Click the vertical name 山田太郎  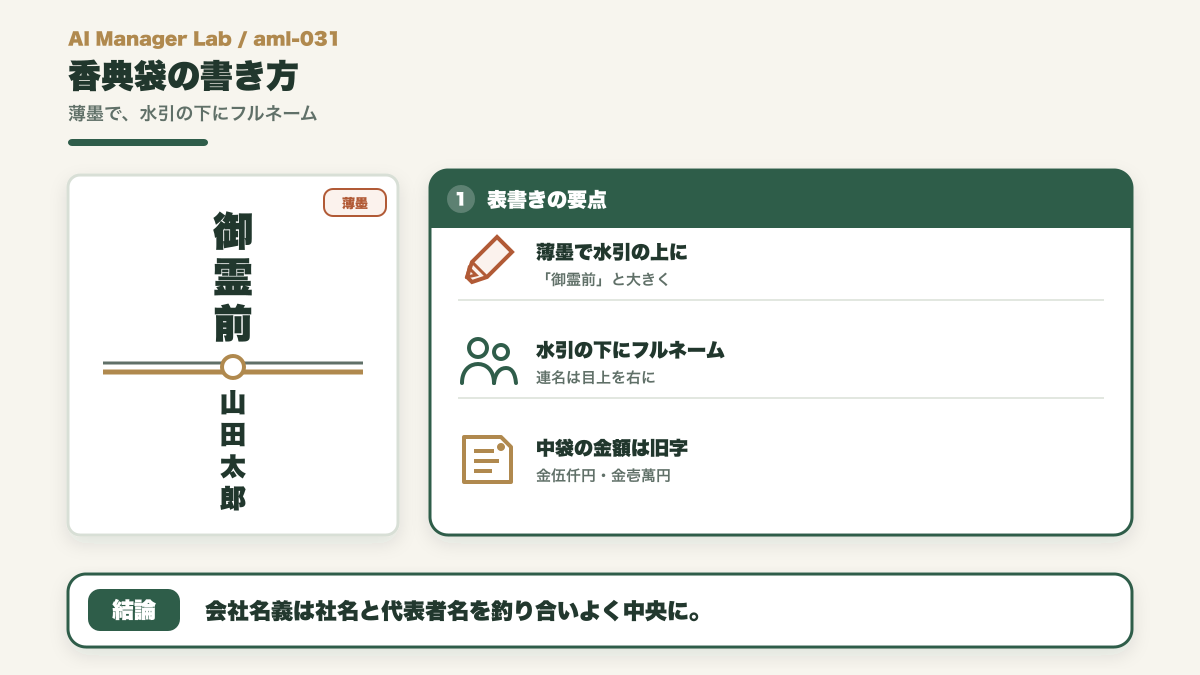[233, 451]
